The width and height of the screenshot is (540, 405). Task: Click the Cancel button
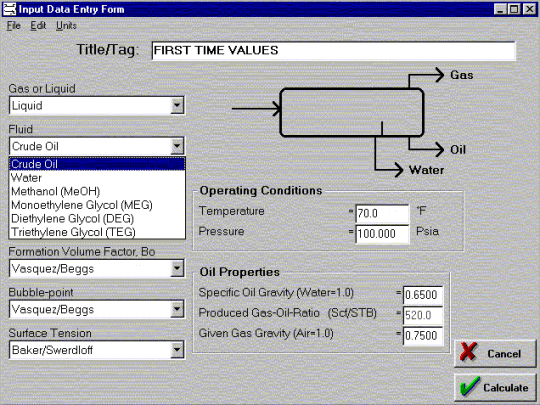pyautogui.click(x=495, y=353)
